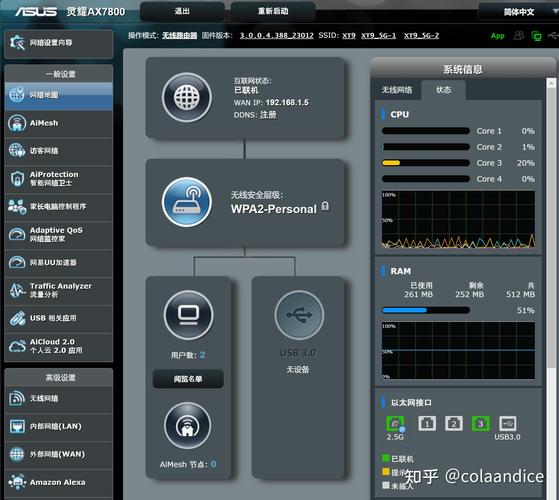The image size is (559, 500).
Task: Click the Core 1 CPU usage bar
Action: (x=425, y=131)
